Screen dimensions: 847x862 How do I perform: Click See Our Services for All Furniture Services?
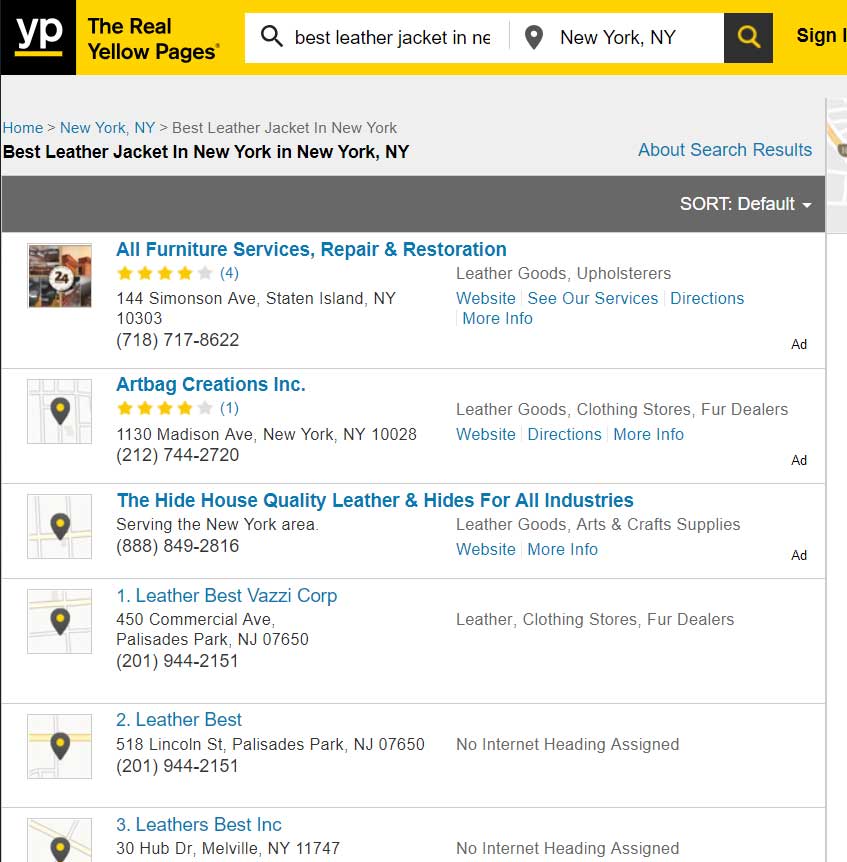592,298
